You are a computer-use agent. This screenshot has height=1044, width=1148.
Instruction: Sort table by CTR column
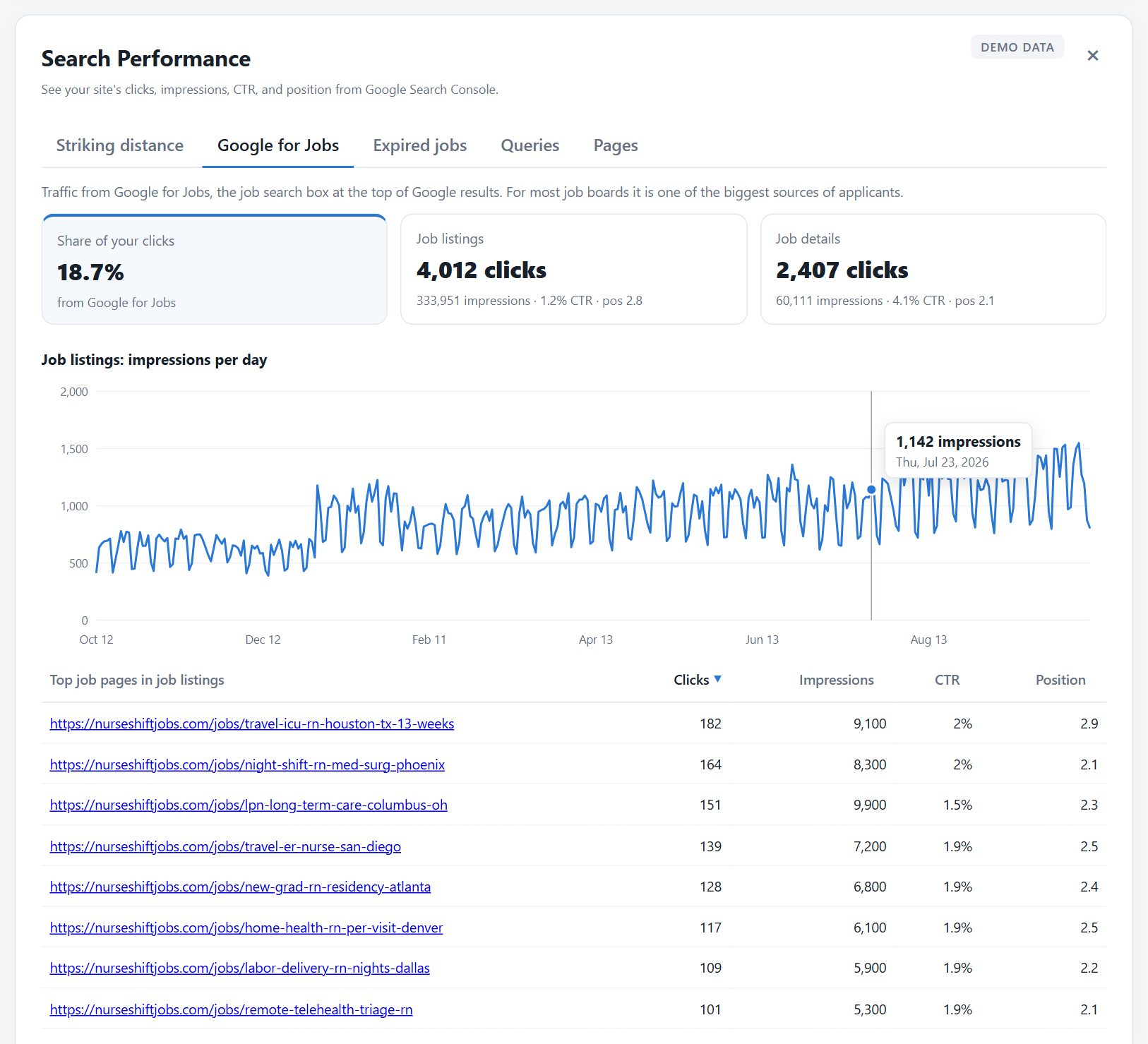947,680
